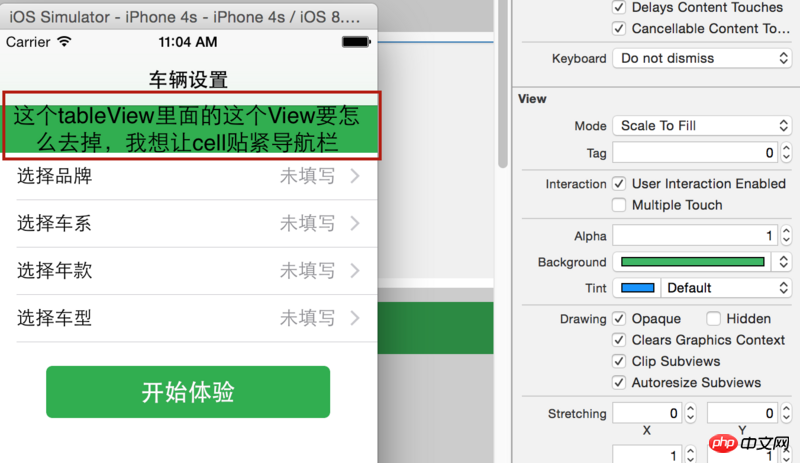The width and height of the screenshot is (800, 463).
Task: Uncheck the Clip Subviews option
Action: click(x=619, y=361)
